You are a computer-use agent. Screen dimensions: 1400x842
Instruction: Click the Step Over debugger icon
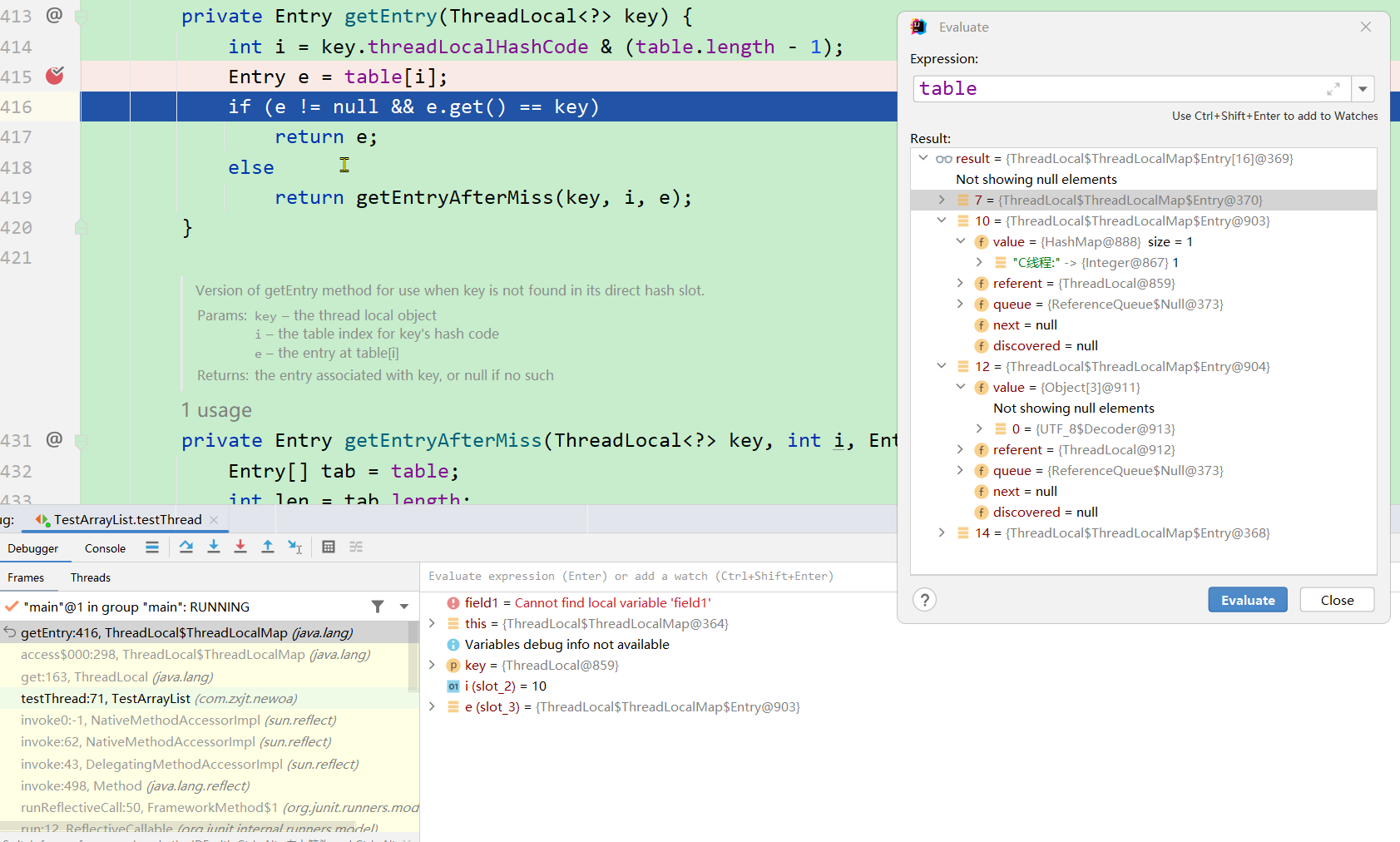tap(186, 547)
